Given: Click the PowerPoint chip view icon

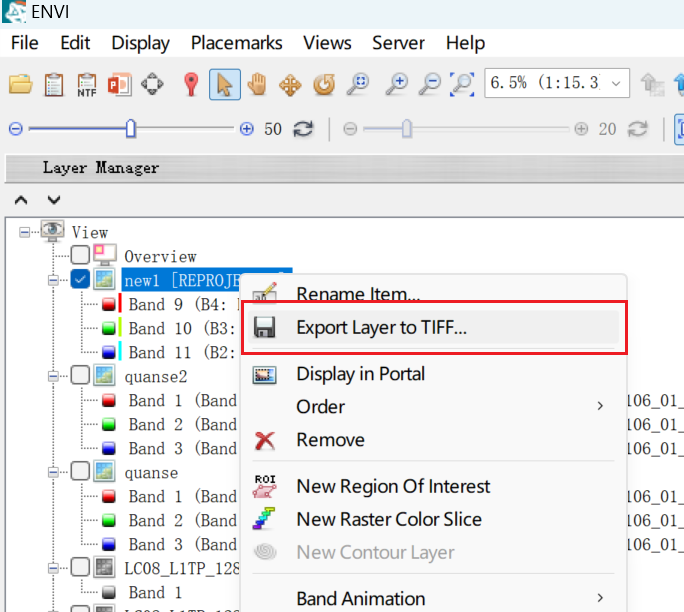Looking at the screenshot, I should [x=120, y=84].
